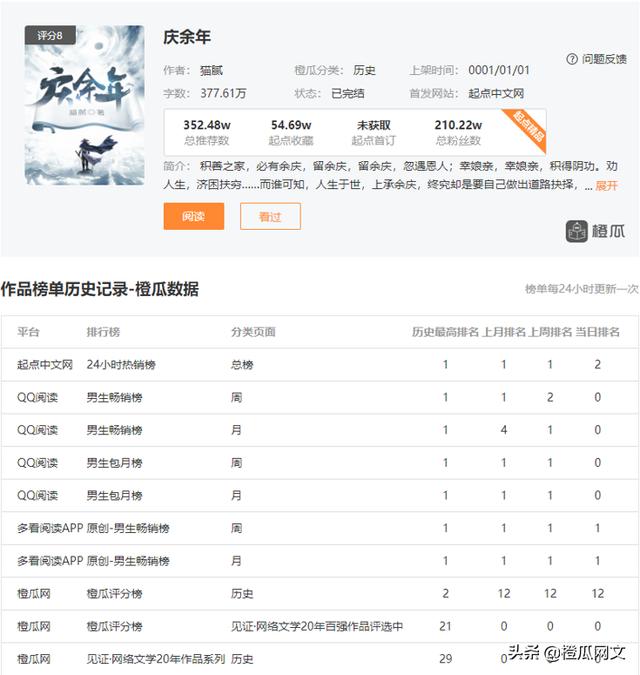
Task: Click the 看过 outlined button
Action: point(270,216)
